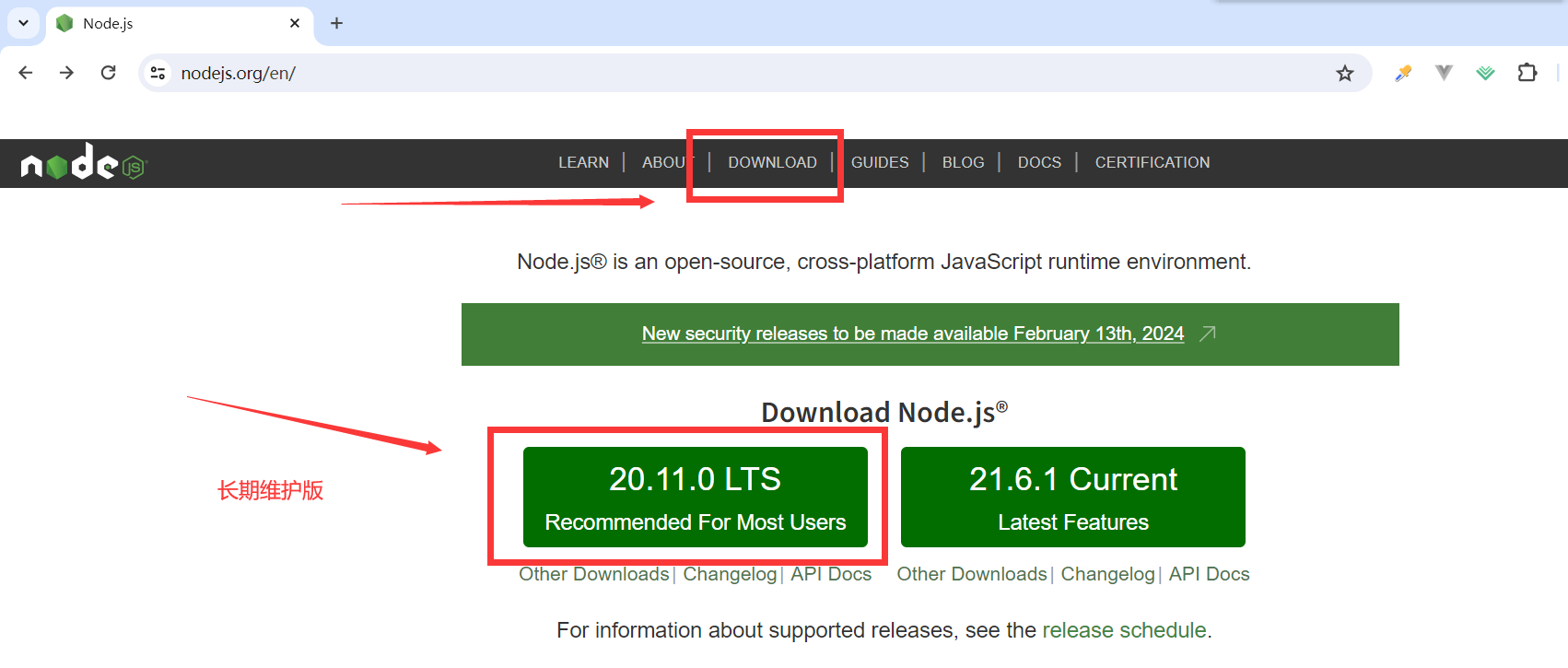The height and width of the screenshot is (668, 1568).
Task: Close the Node.js tab
Action: click(295, 23)
